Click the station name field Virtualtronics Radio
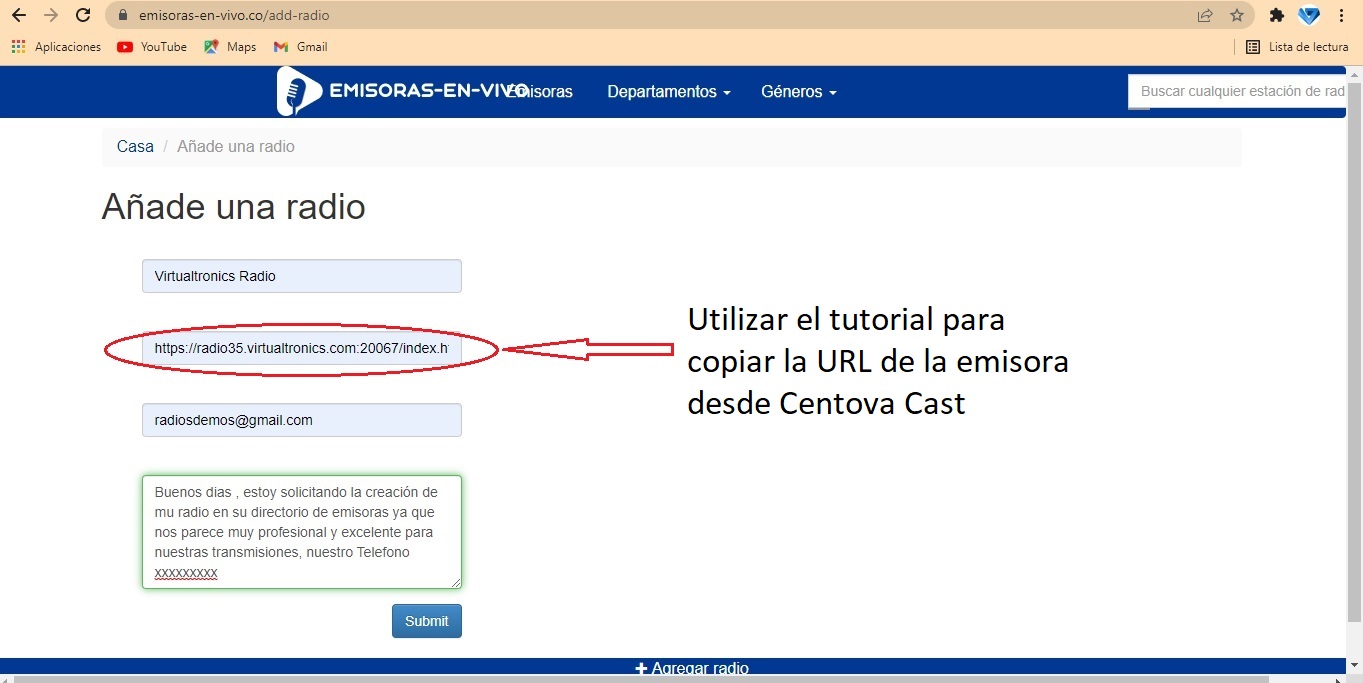The width and height of the screenshot is (1363, 683). point(301,276)
